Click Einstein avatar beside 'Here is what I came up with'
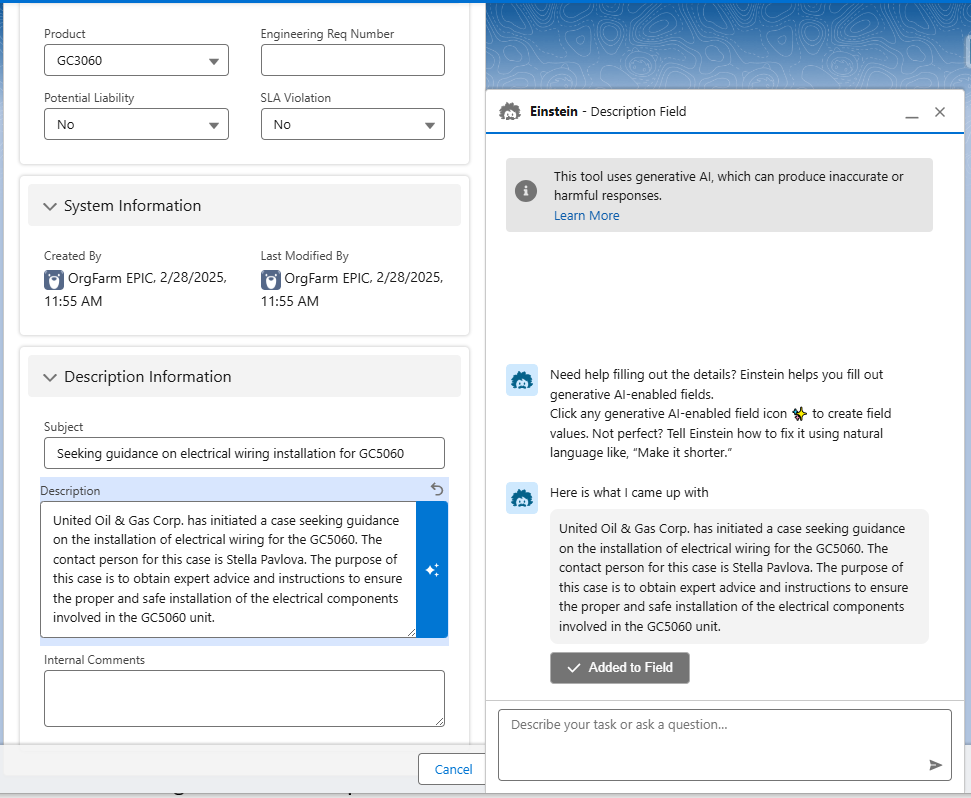 click(x=522, y=498)
